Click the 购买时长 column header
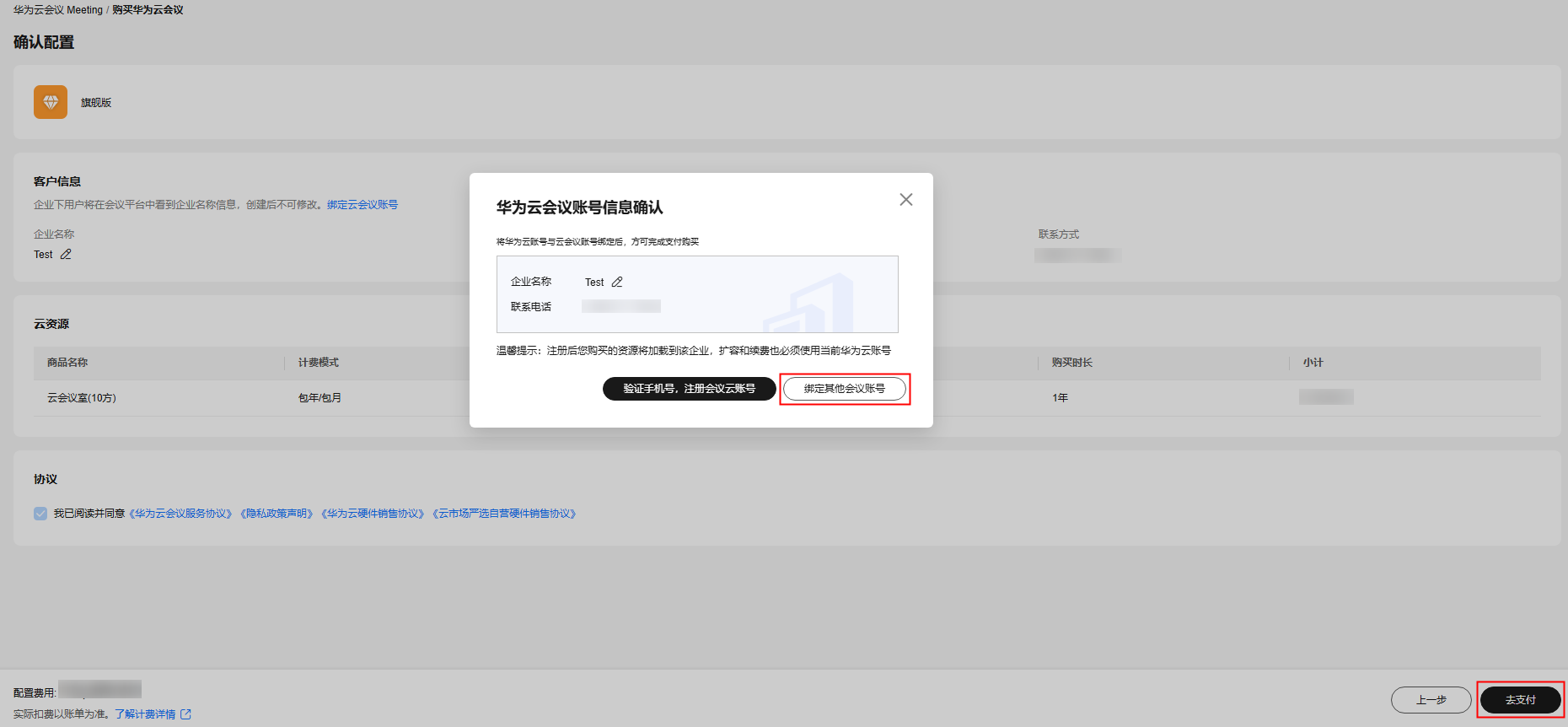This screenshot has height=727, width=1568. pyautogui.click(x=1072, y=363)
